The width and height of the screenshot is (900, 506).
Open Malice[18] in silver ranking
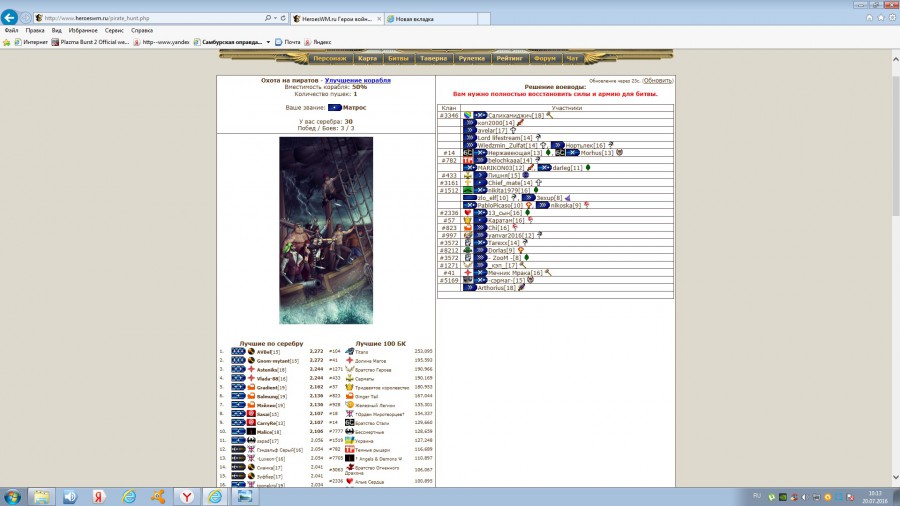(x=269, y=432)
